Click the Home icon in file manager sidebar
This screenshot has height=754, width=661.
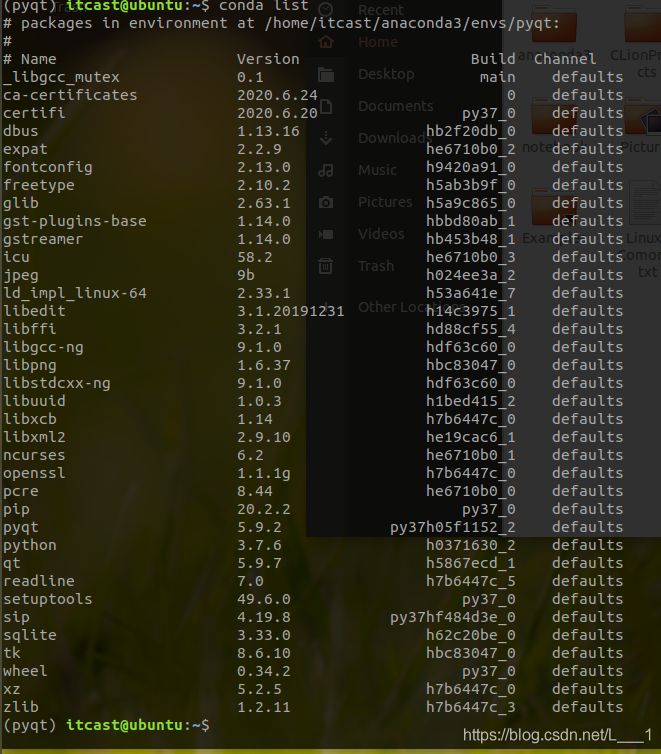(326, 42)
